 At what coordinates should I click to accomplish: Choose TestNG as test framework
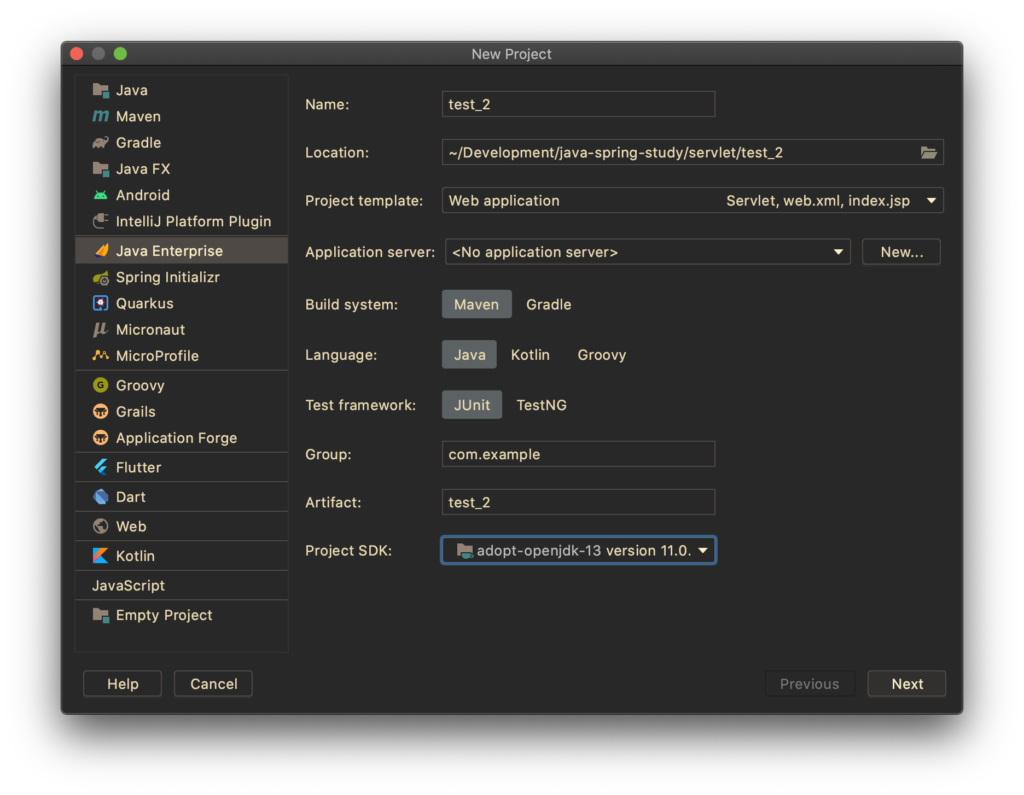(541, 405)
